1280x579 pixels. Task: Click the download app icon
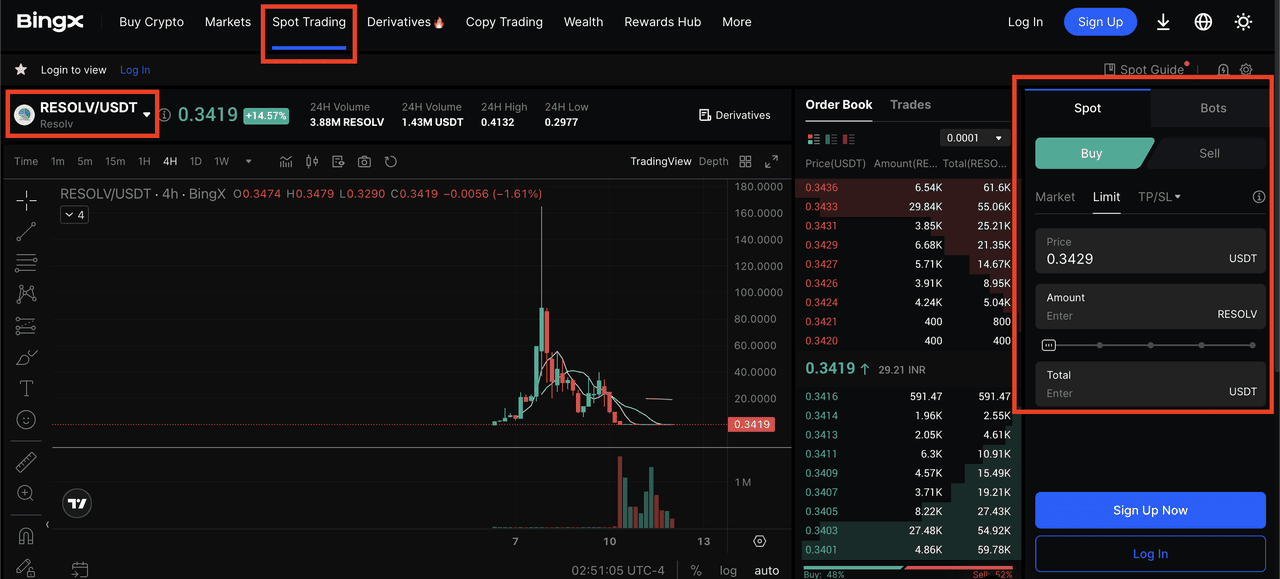tap(1163, 22)
